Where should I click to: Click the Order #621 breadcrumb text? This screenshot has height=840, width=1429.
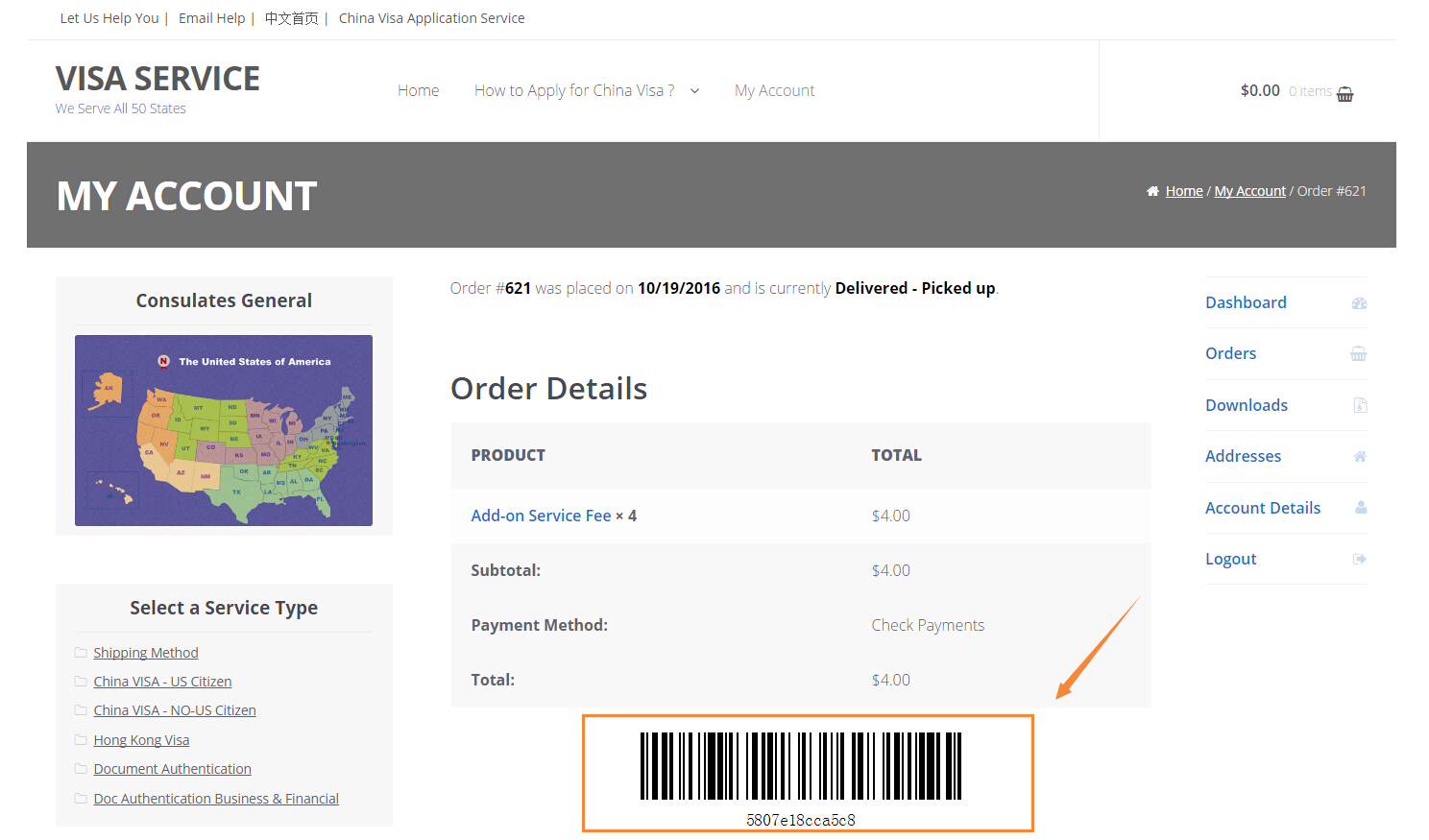1331,191
